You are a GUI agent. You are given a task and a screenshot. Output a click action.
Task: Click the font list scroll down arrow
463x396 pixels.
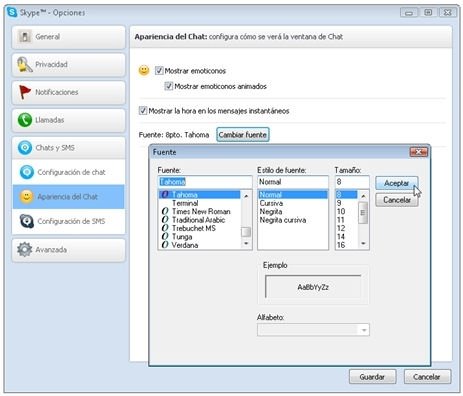coord(246,244)
